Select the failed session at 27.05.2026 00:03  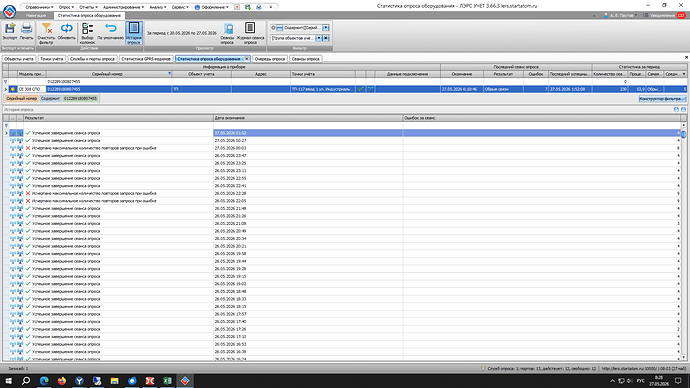(345, 148)
